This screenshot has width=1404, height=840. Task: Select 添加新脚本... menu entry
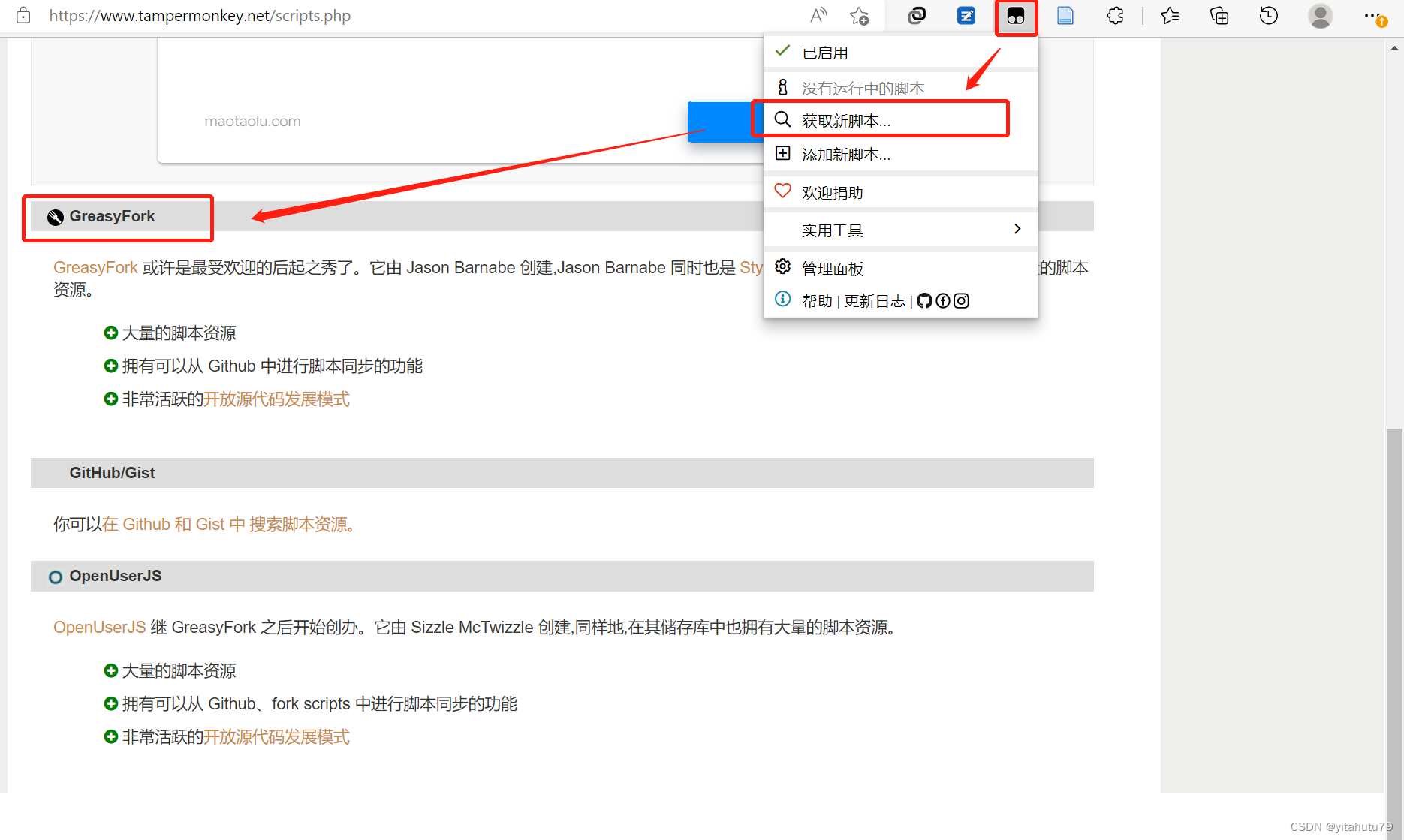[900, 155]
